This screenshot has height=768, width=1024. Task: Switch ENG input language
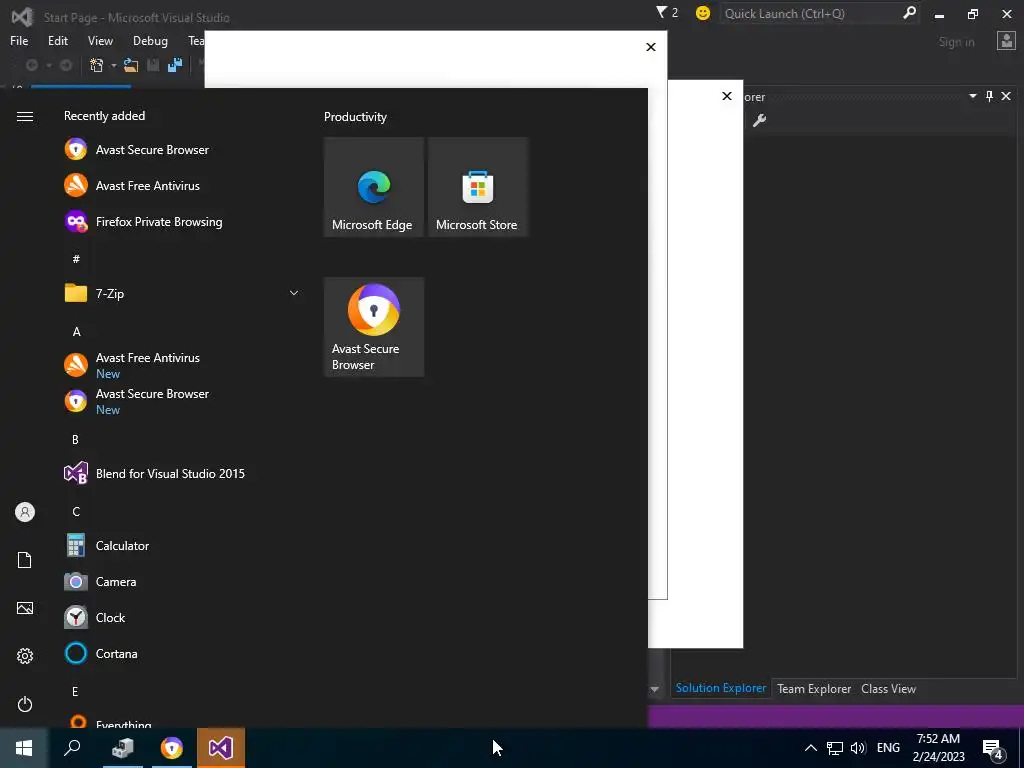(888, 748)
